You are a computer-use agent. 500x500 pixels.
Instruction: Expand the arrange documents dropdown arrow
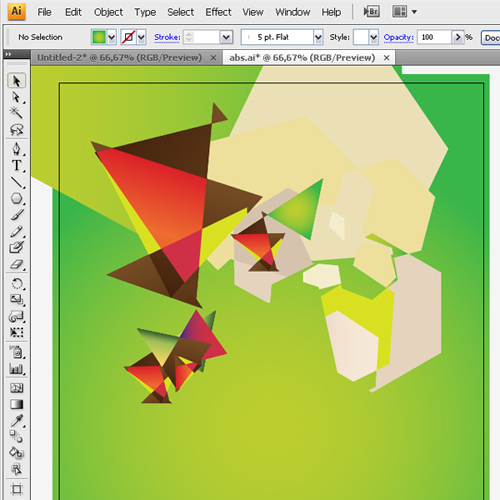pyautogui.click(x=414, y=12)
